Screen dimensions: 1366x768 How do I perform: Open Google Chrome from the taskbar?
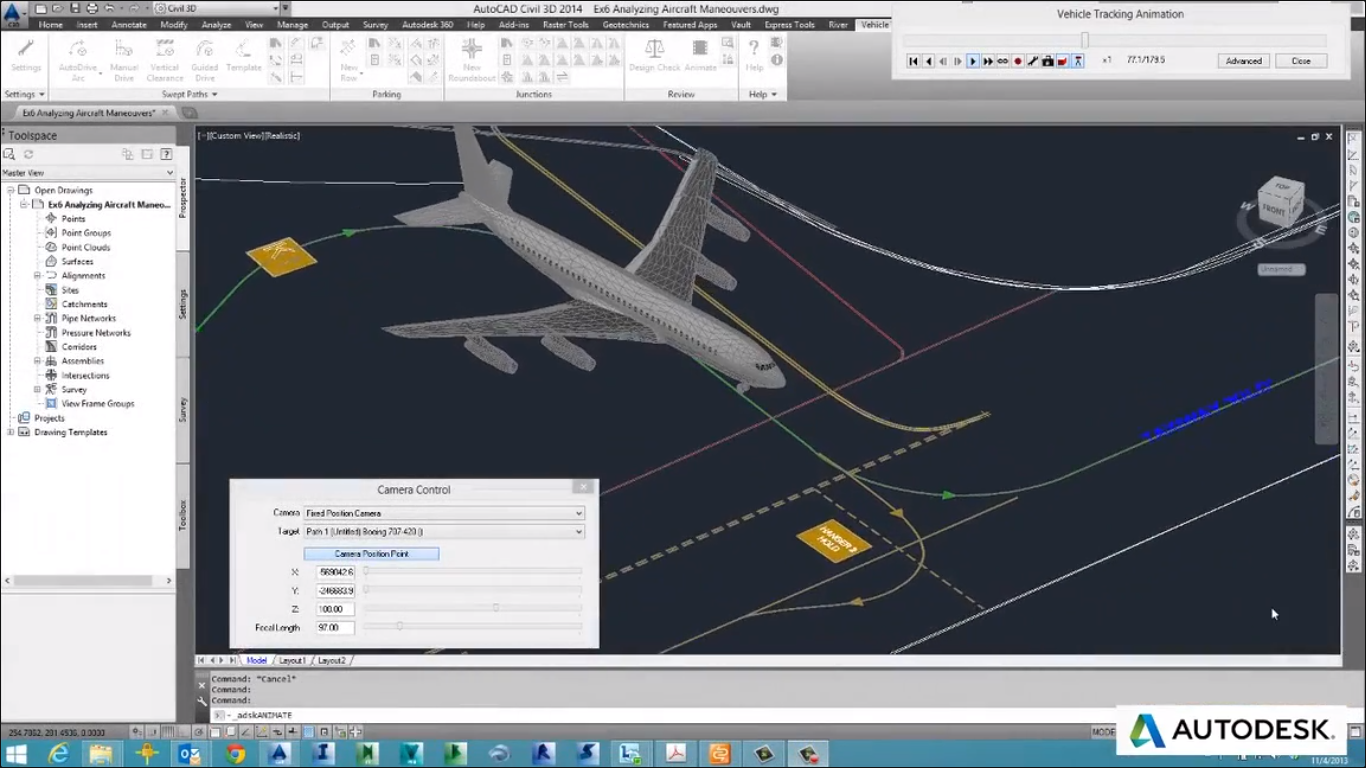(235, 753)
